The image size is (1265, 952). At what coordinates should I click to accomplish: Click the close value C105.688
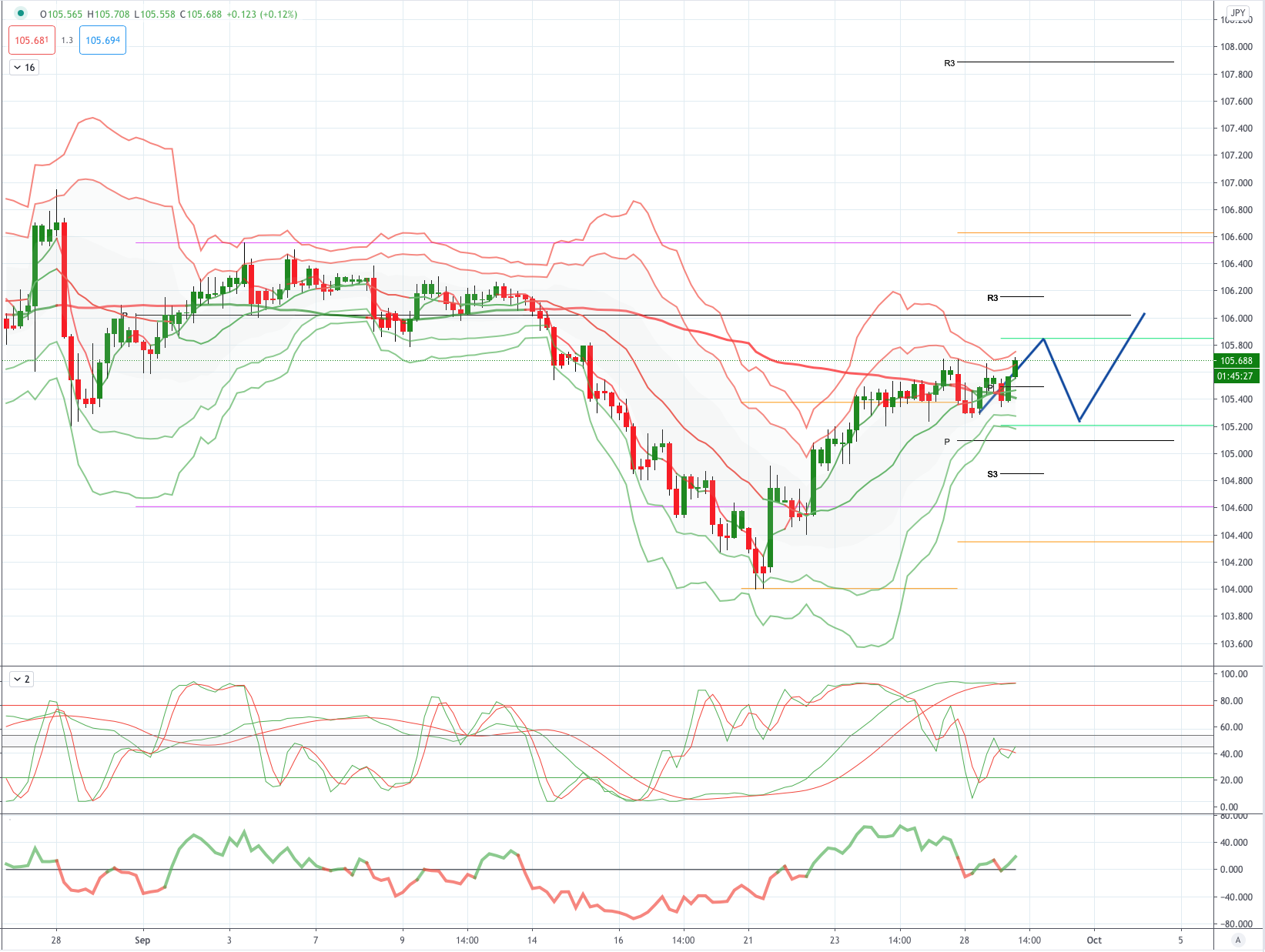(201, 14)
